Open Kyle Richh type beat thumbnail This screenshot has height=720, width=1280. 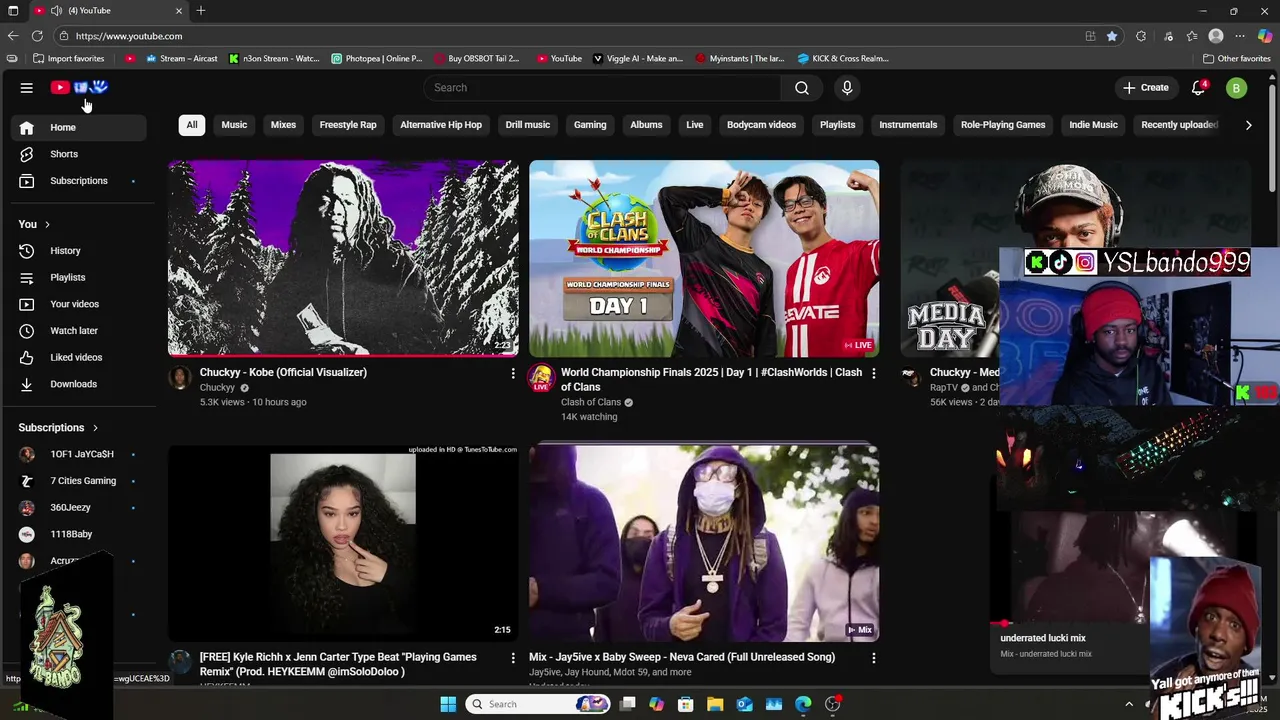click(343, 543)
